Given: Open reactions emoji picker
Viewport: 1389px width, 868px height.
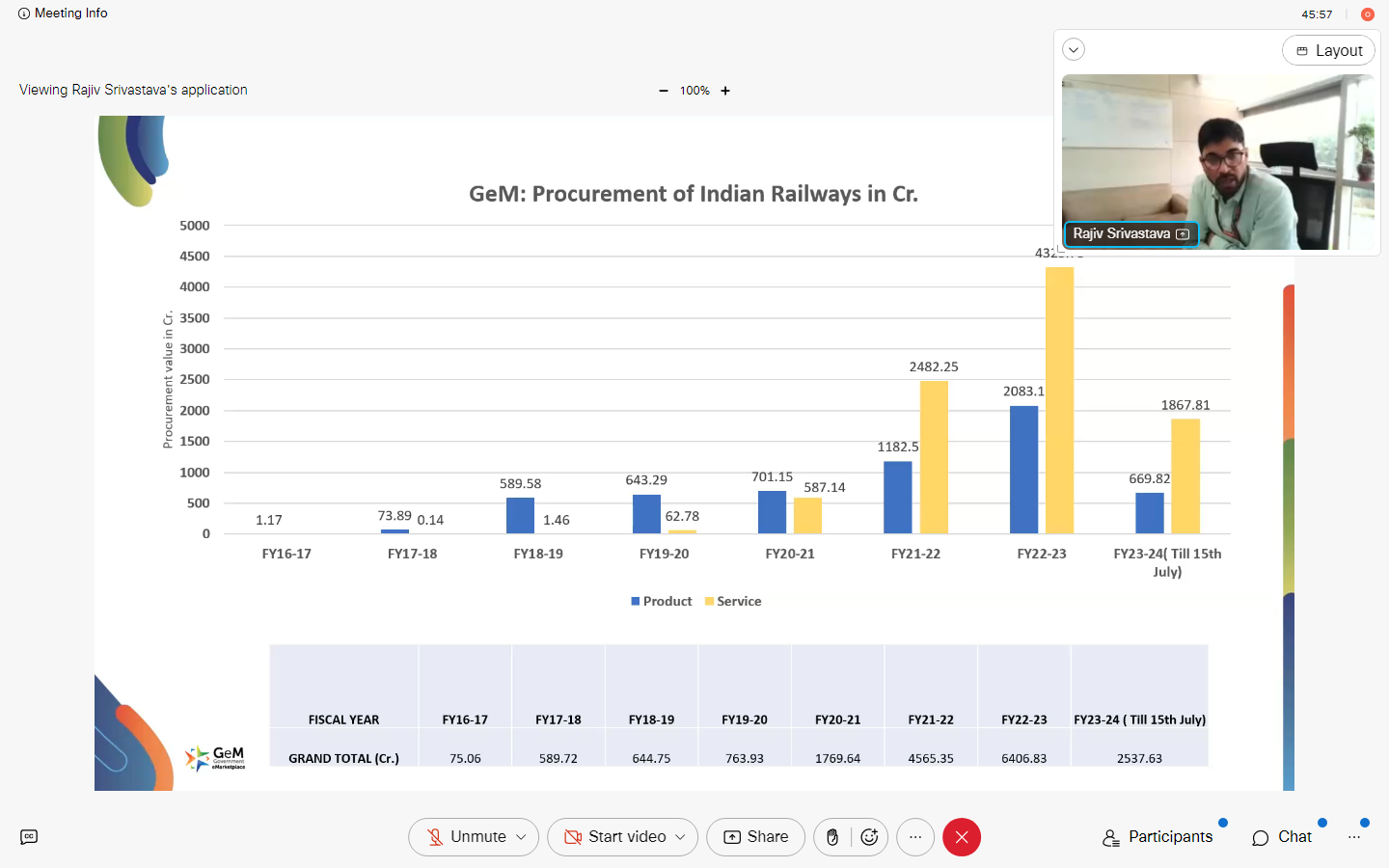Looking at the screenshot, I should tap(869, 837).
